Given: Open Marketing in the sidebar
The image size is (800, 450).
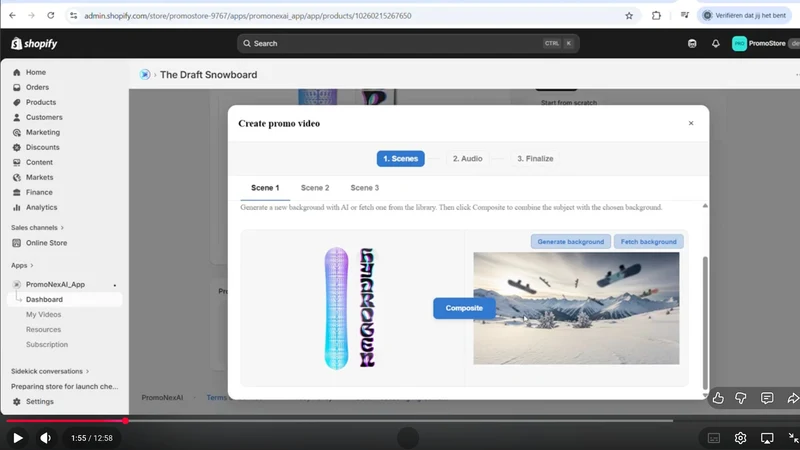Looking at the screenshot, I should [43, 132].
